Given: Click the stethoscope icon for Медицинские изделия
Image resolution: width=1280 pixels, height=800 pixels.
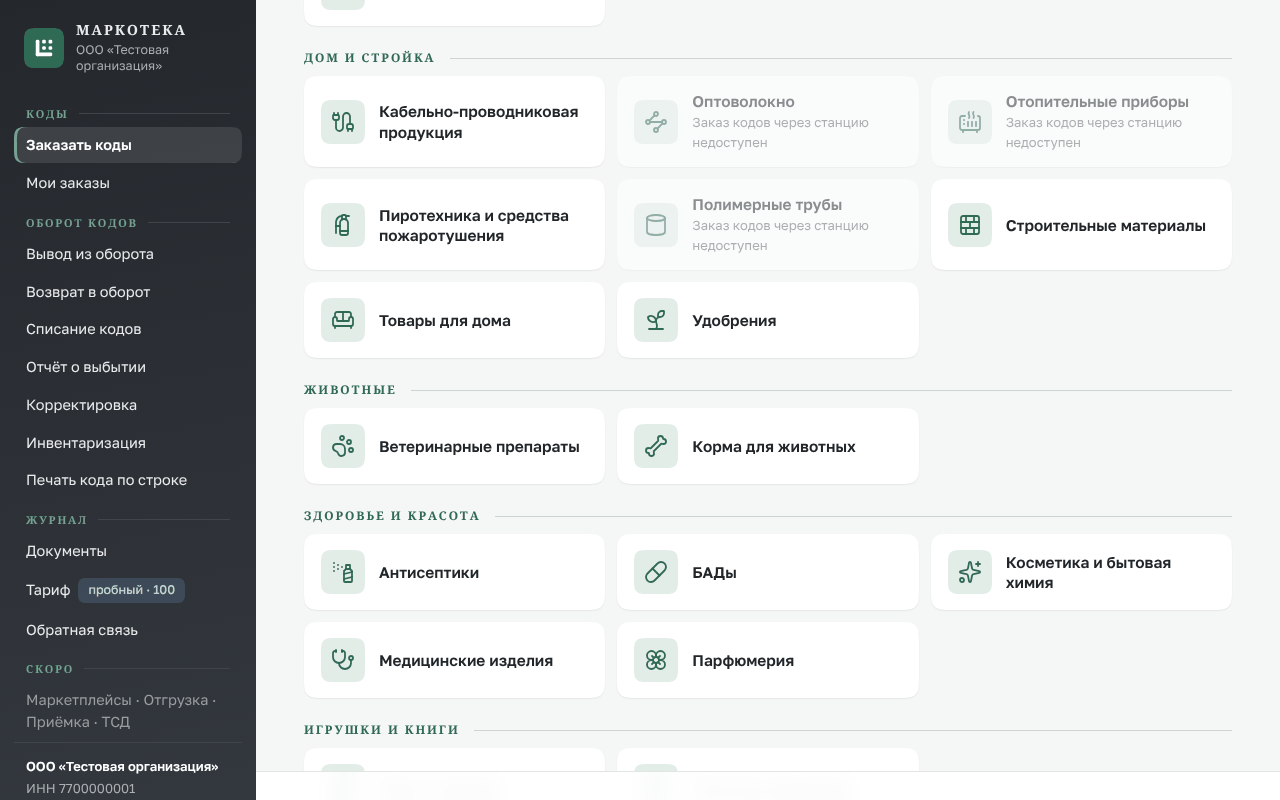Looking at the screenshot, I should 343,660.
